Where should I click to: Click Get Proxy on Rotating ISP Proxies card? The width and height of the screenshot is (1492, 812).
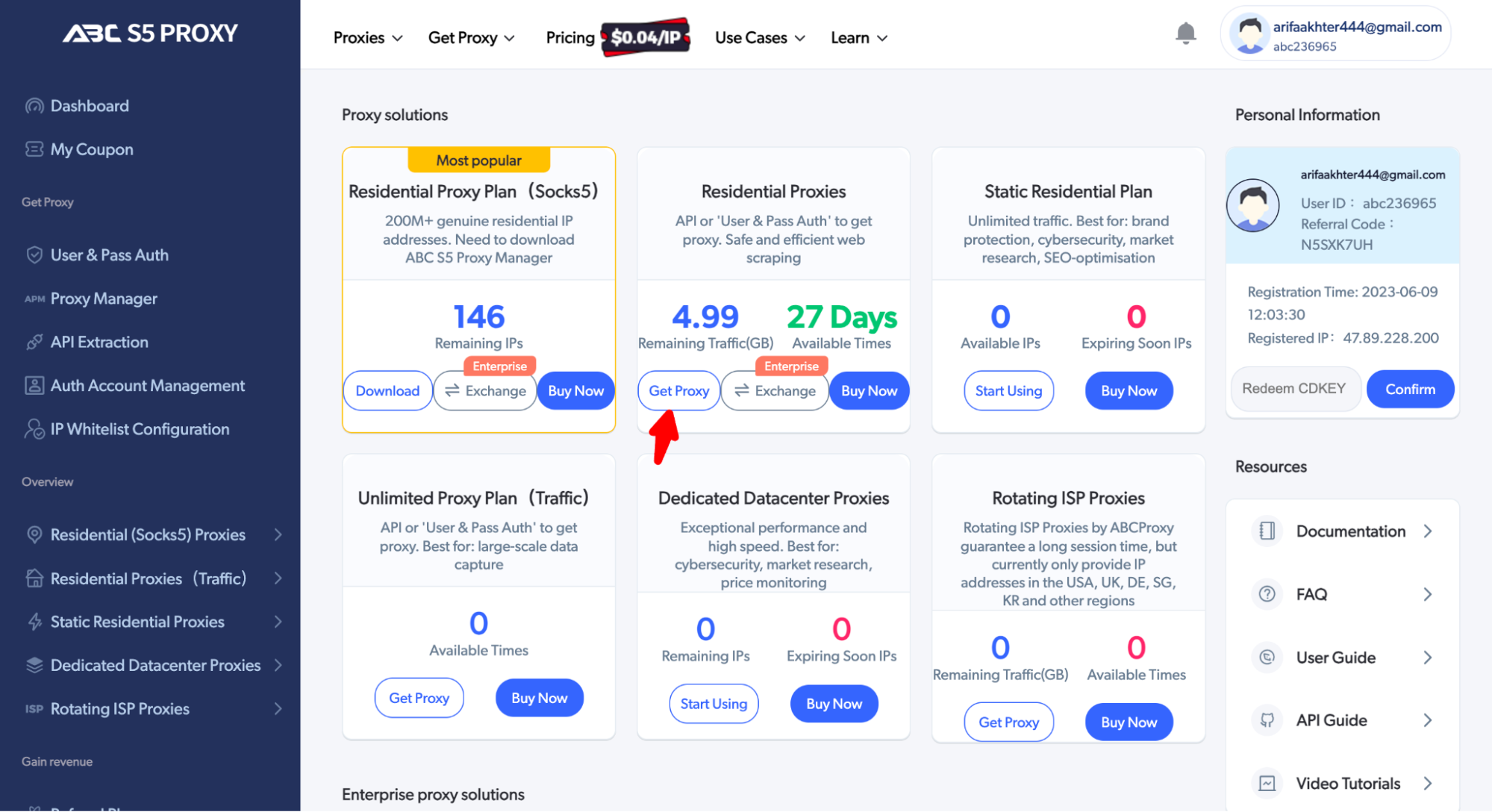pyautogui.click(x=1008, y=722)
